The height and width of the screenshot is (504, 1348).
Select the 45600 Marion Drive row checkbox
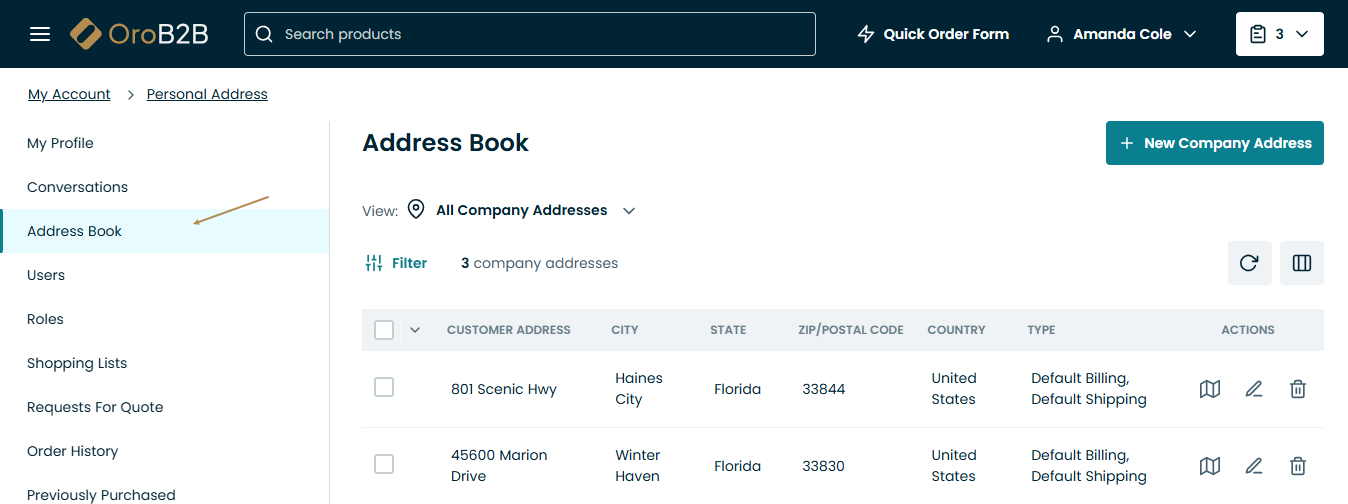pos(384,464)
